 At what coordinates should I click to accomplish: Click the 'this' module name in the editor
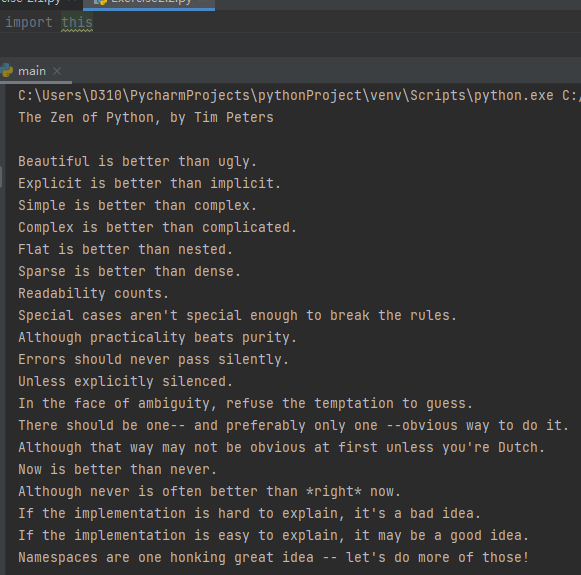point(77,23)
